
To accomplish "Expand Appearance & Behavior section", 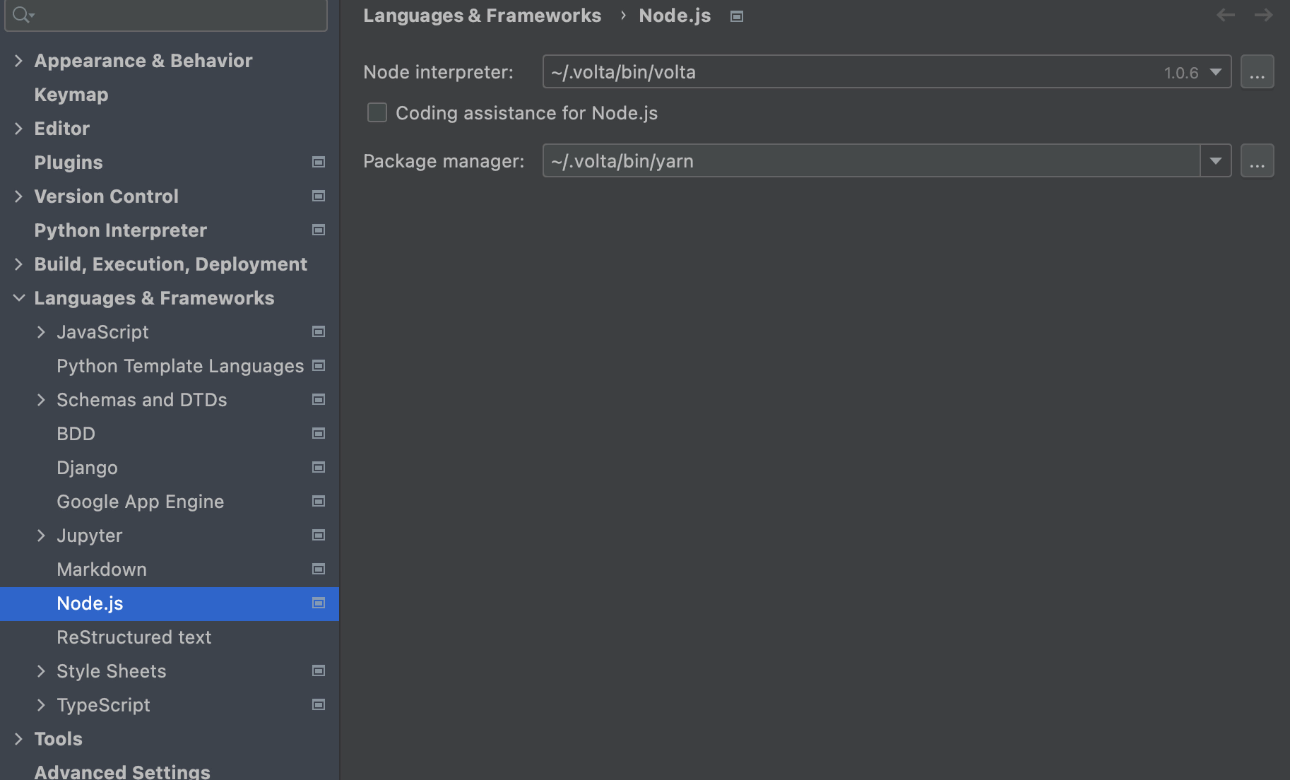I will coord(18,61).
